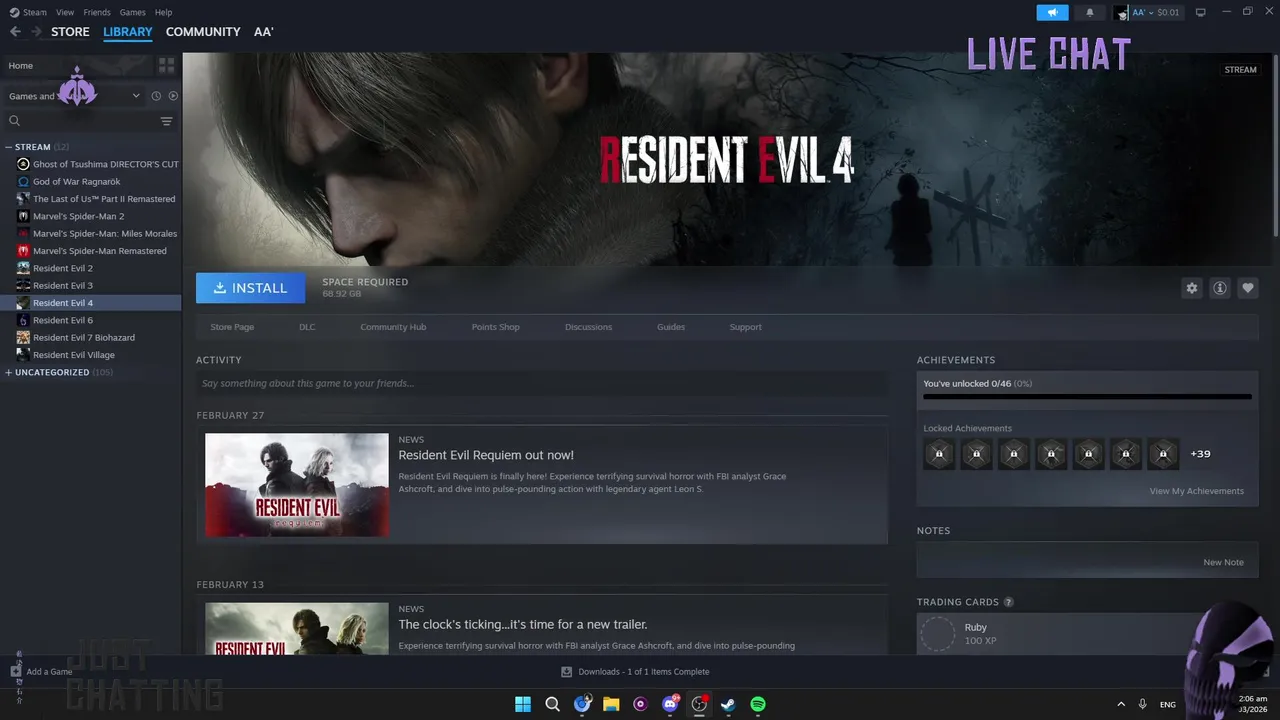Viewport: 1280px width, 720px height.
Task: Open the Friends menu
Action: (97, 12)
